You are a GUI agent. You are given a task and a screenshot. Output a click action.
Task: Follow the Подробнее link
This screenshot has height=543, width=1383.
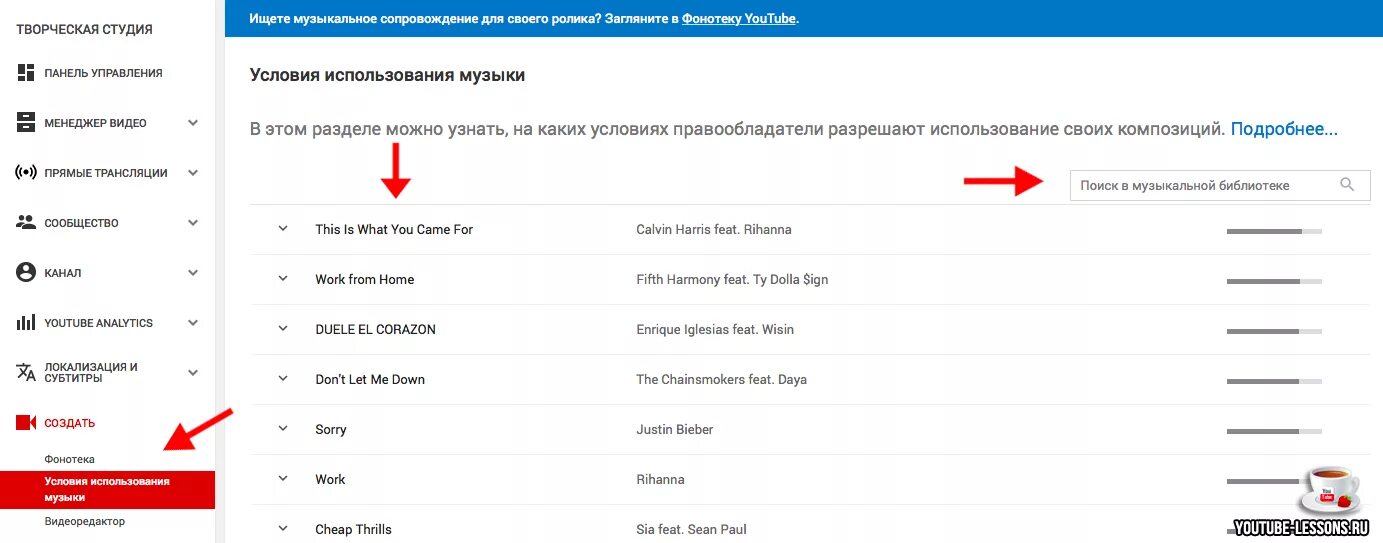1284,129
